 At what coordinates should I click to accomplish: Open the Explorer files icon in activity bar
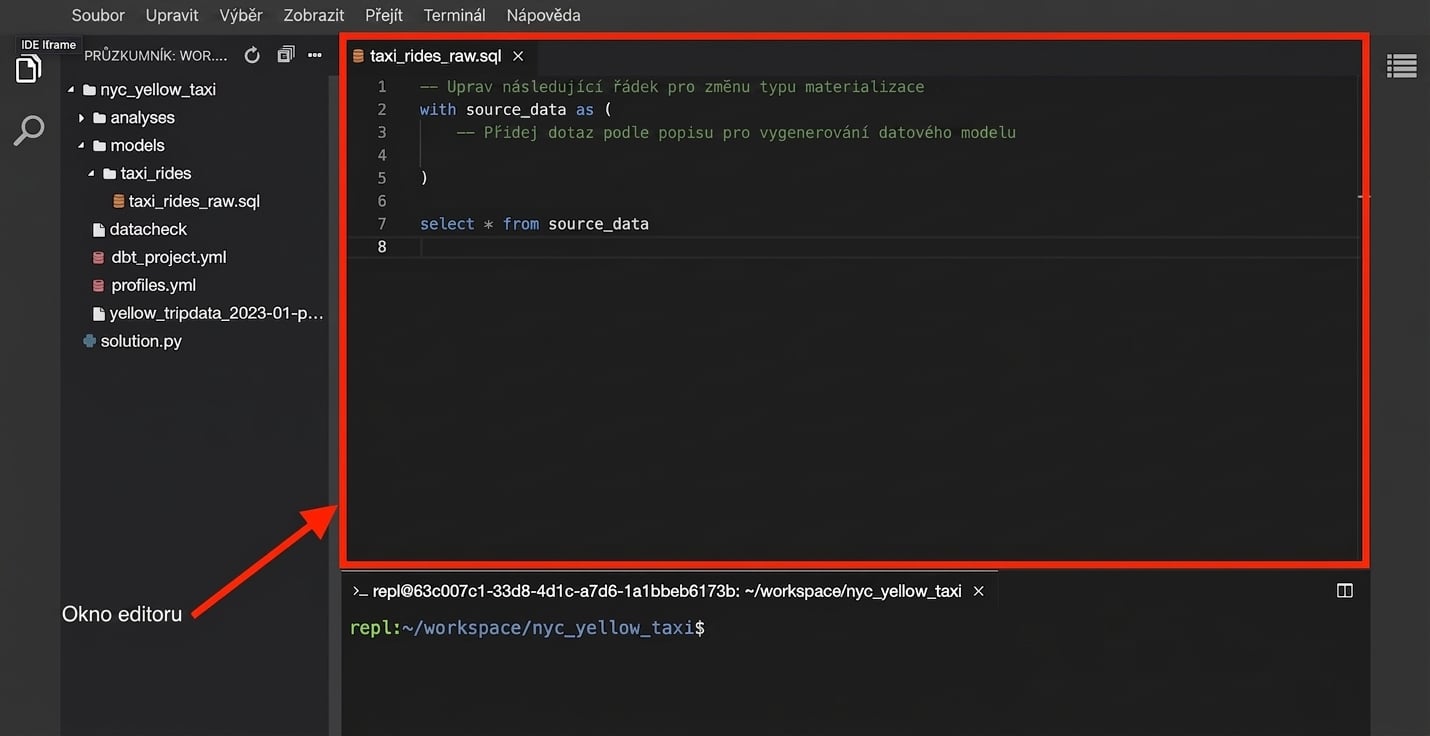click(28, 69)
